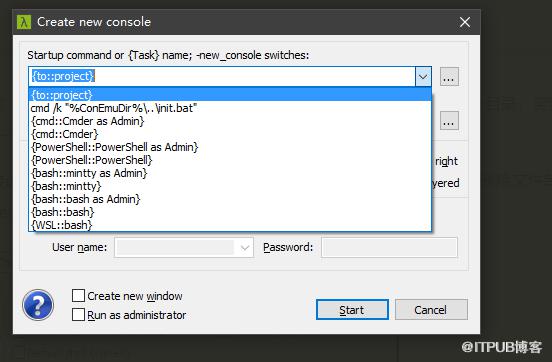Enable Create new window checkbox
Viewport: 552px width, 362px height.
[78, 295]
